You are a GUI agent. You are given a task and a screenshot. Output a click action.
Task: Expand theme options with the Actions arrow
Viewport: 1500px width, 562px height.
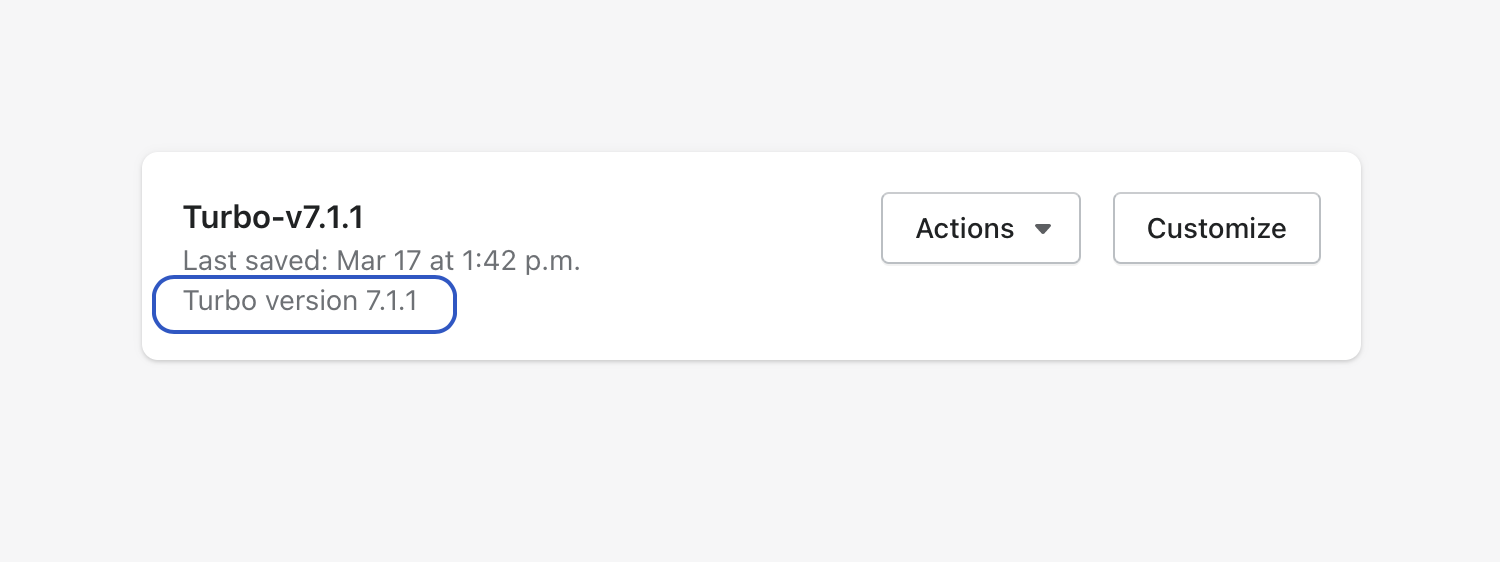[1043, 229]
